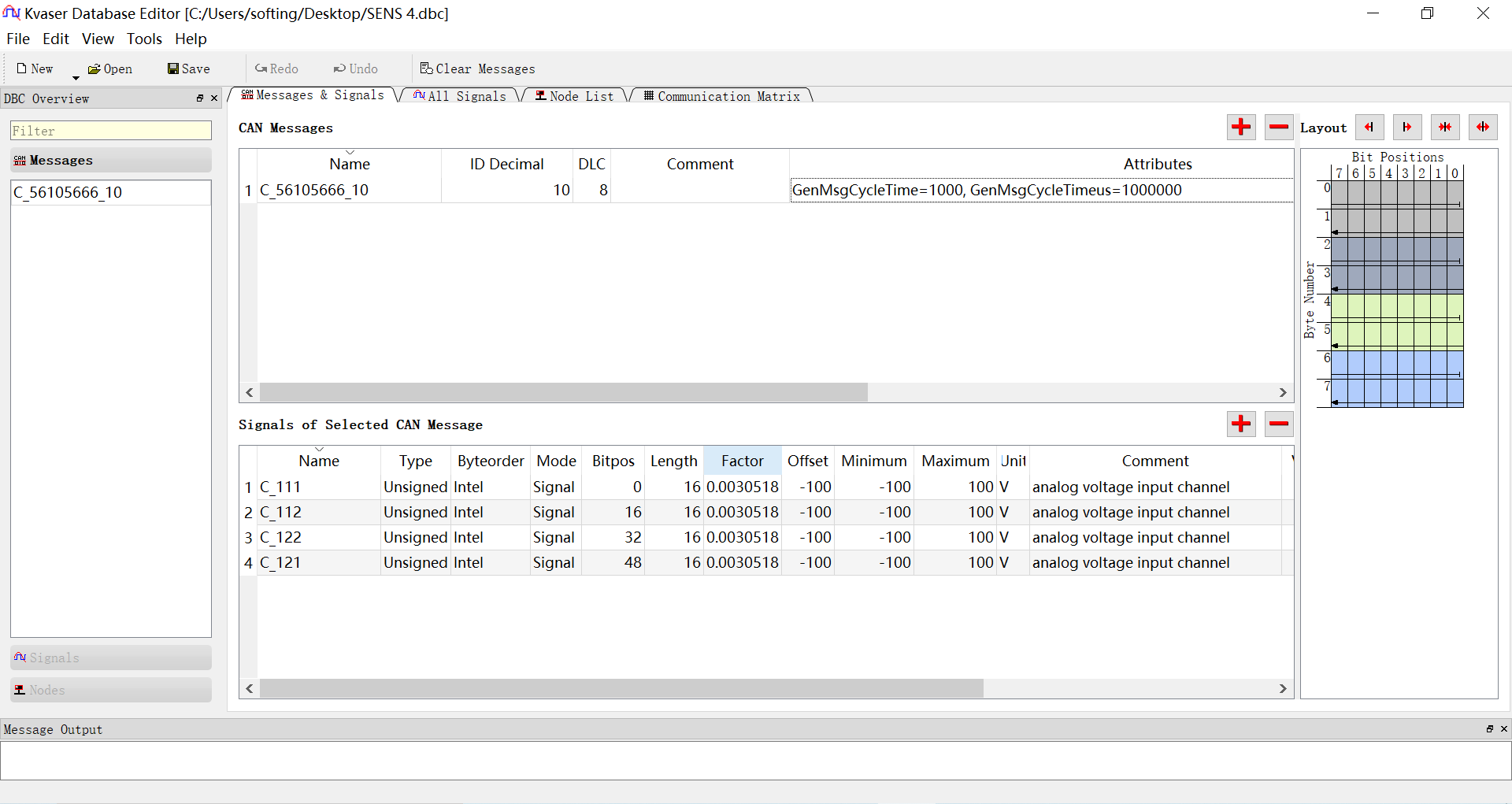This screenshot has height=804, width=1512.
Task: Click the Layout expand arrows icon
Action: (x=1483, y=127)
